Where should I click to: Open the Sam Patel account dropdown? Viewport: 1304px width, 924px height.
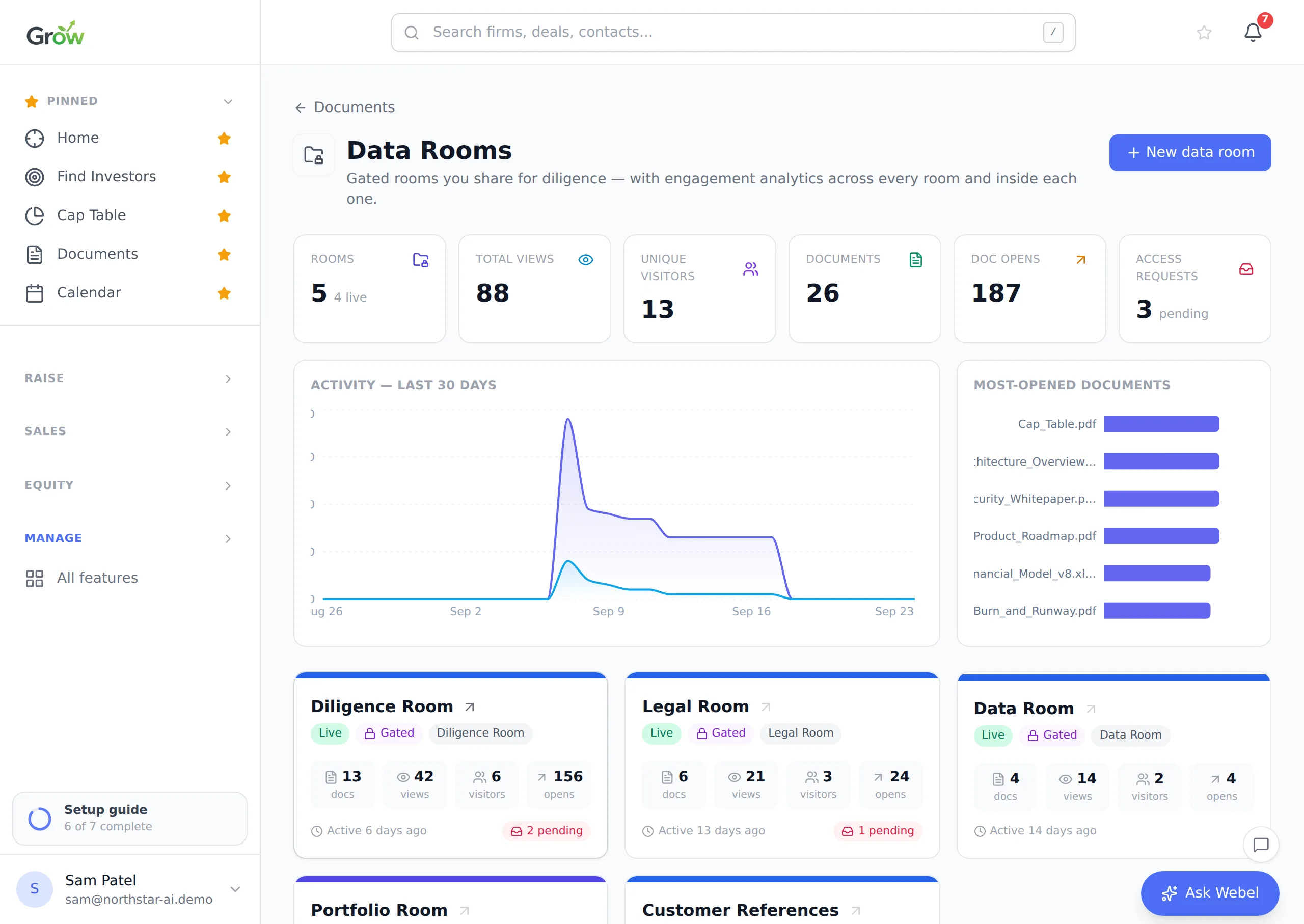point(235,889)
